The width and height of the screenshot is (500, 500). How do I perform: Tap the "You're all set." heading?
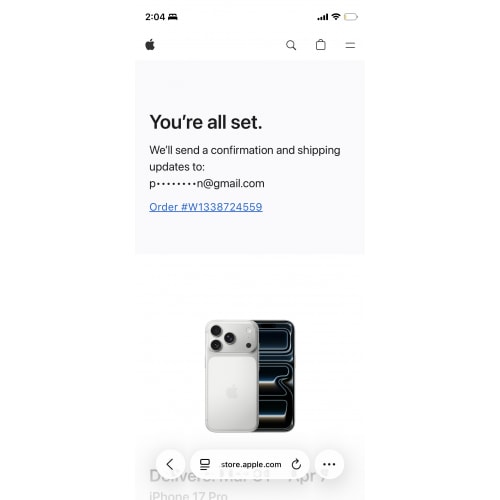pyautogui.click(x=206, y=122)
